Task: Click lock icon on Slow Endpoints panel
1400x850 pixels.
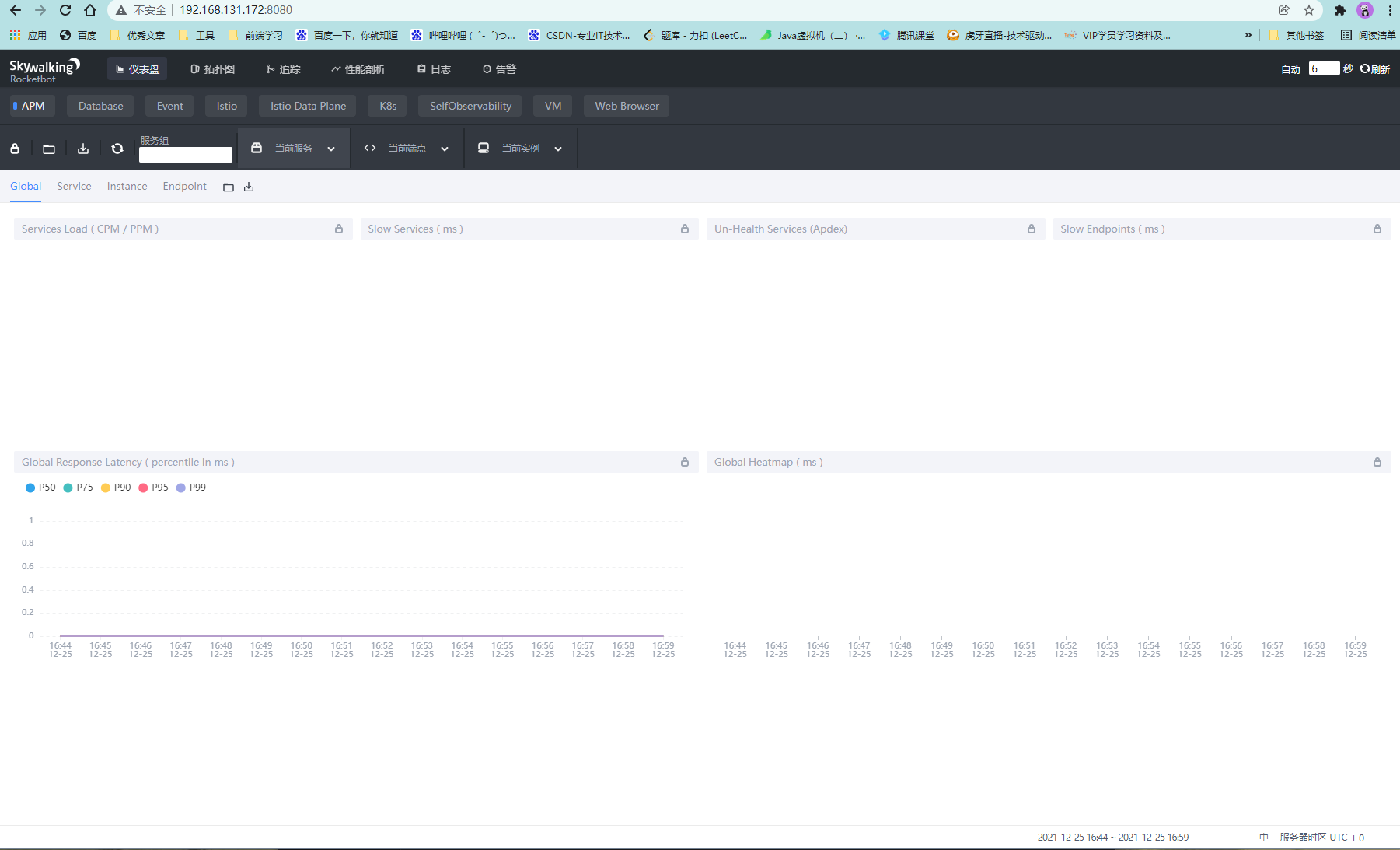Action: 1377,229
